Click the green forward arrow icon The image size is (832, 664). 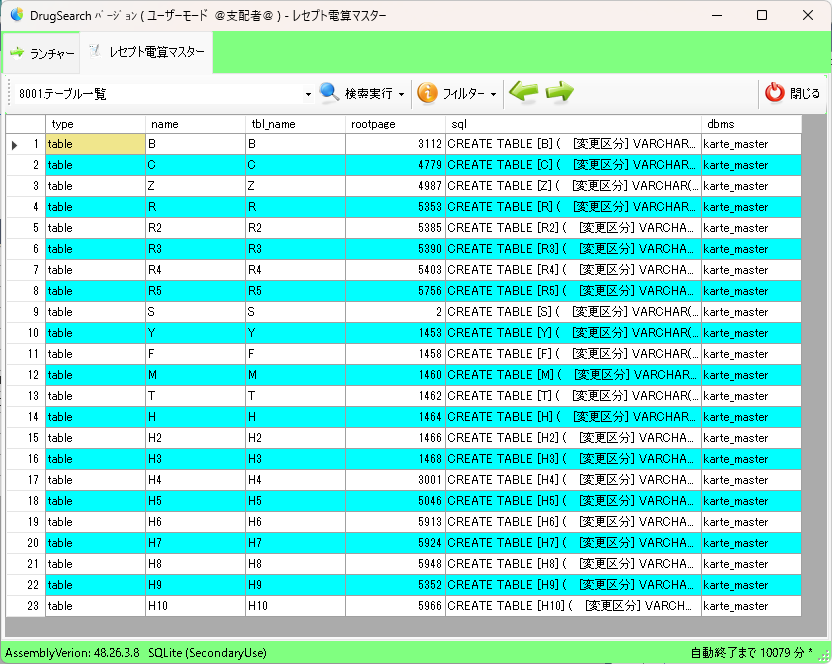559,92
